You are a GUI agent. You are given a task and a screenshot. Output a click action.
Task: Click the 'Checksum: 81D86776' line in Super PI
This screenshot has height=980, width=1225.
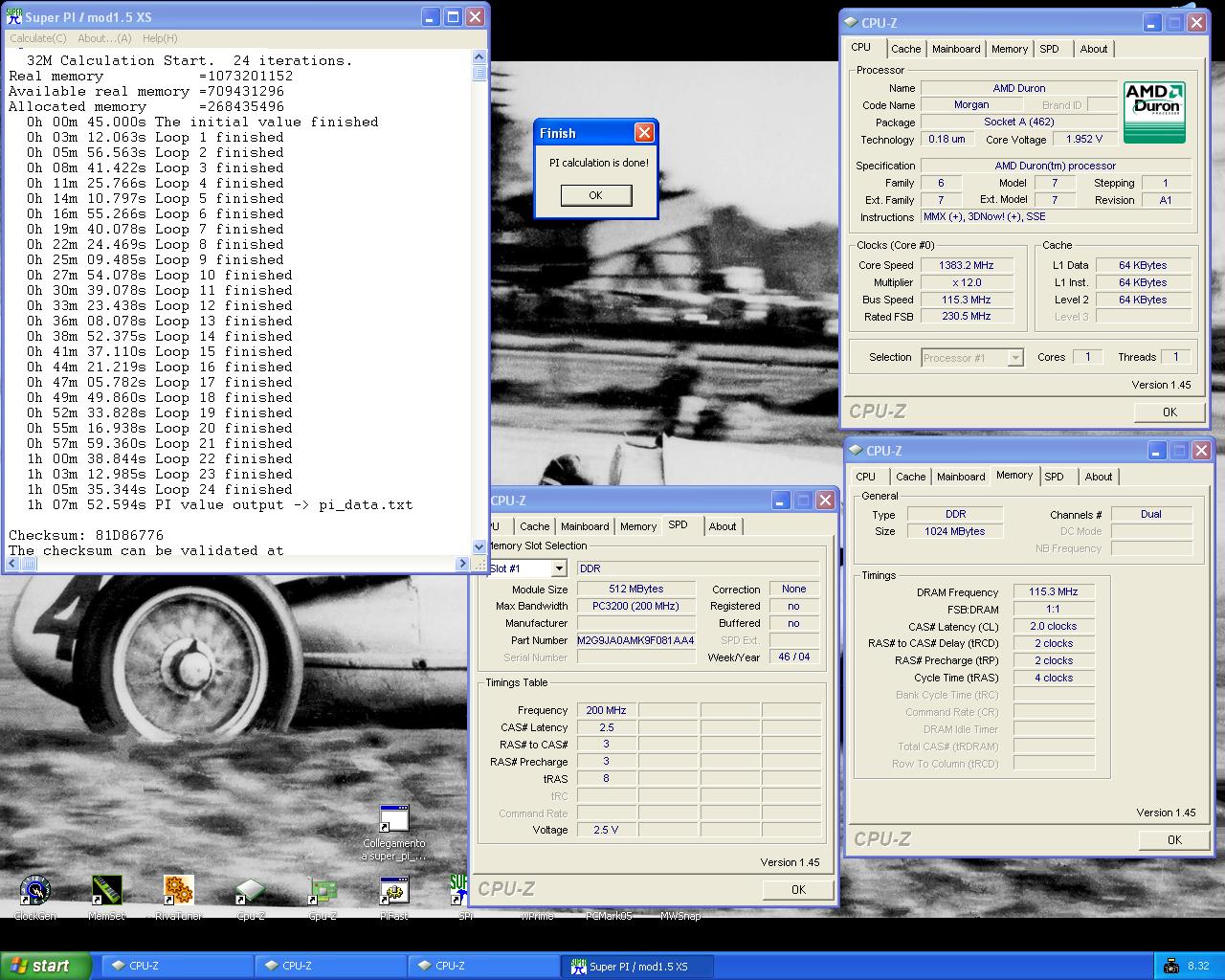pyautogui.click(x=86, y=535)
